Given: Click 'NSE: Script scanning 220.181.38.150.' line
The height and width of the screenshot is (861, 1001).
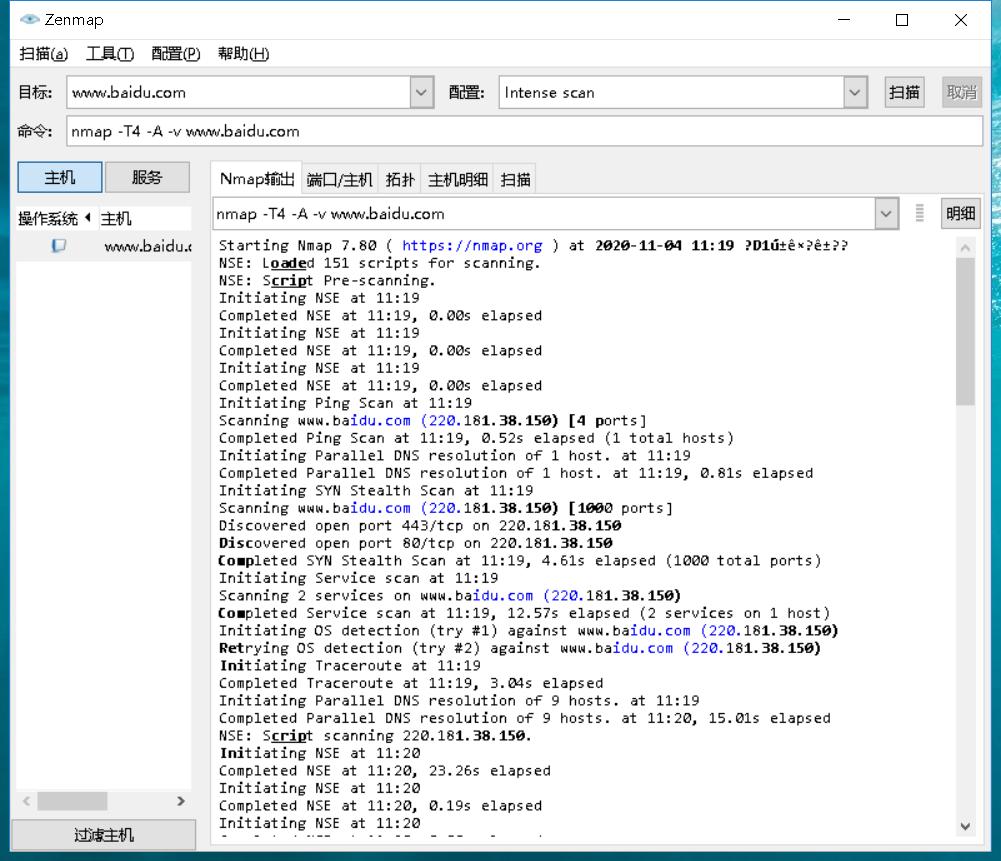Looking at the screenshot, I should click(375, 735).
